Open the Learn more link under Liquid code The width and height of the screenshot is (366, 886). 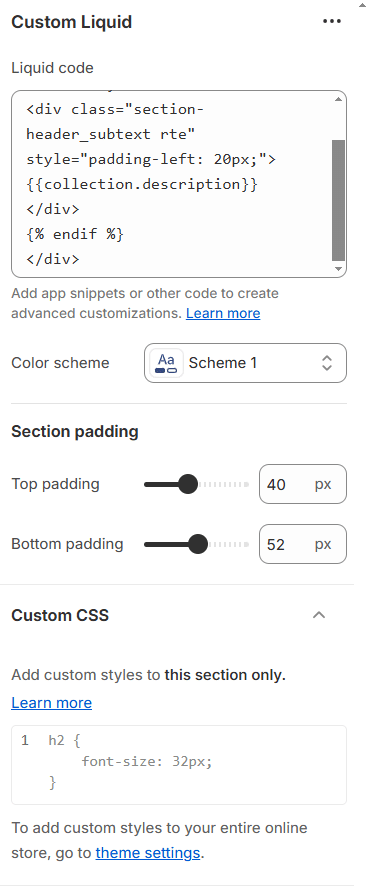pos(223,313)
